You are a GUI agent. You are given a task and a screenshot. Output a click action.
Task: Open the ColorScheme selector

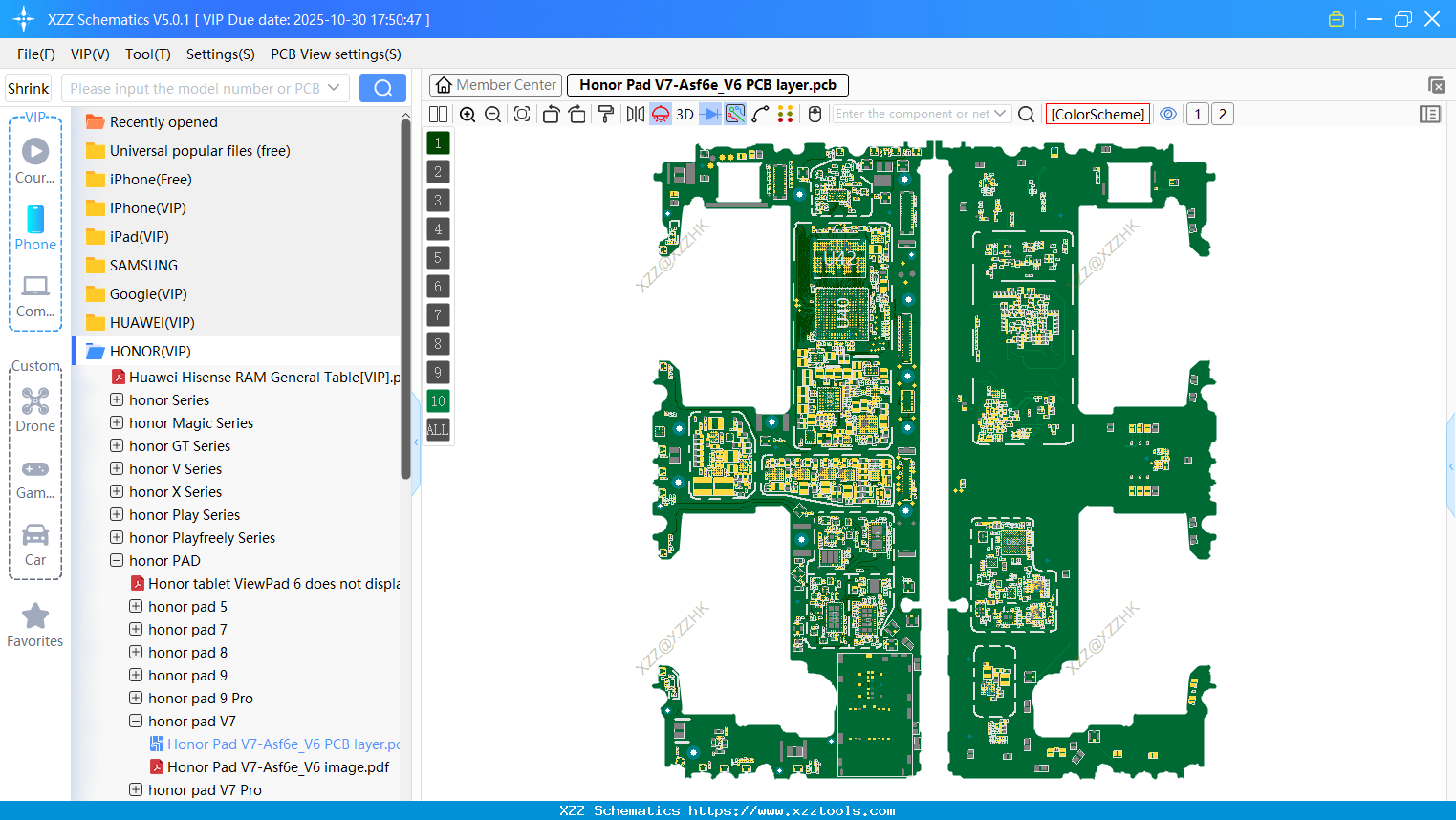point(1097,114)
